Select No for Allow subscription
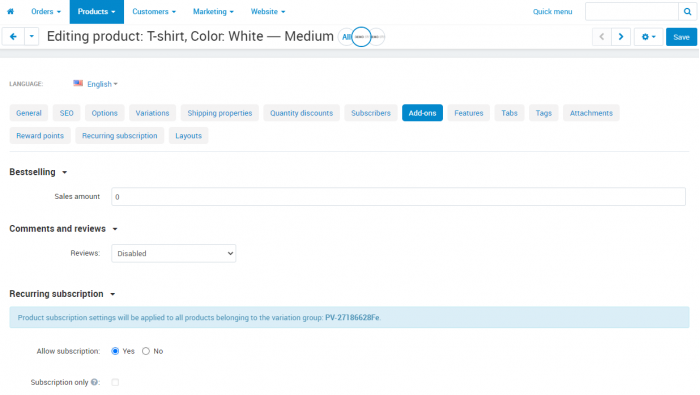 pyautogui.click(x=146, y=351)
